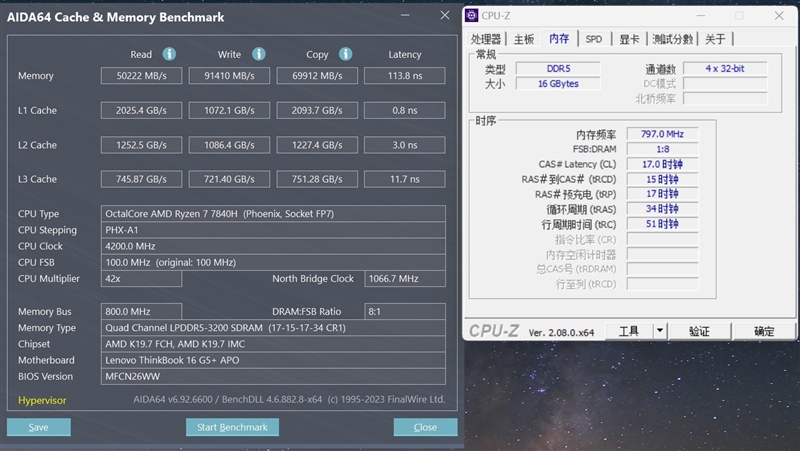This screenshot has width=800, height=451.
Task: Click the Close button in AIDA64
Action: pos(425,427)
